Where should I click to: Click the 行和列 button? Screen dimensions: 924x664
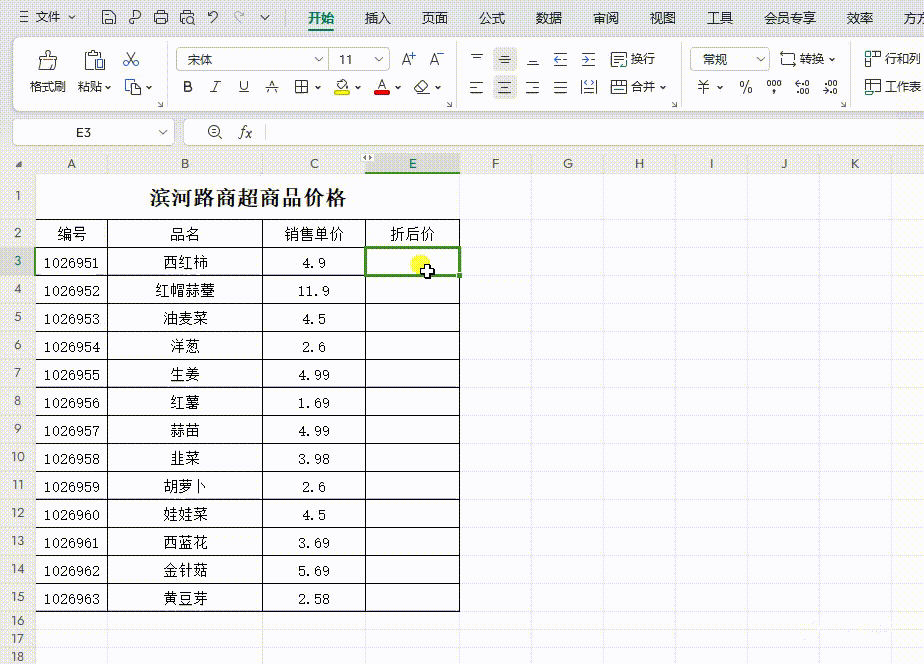click(892, 59)
